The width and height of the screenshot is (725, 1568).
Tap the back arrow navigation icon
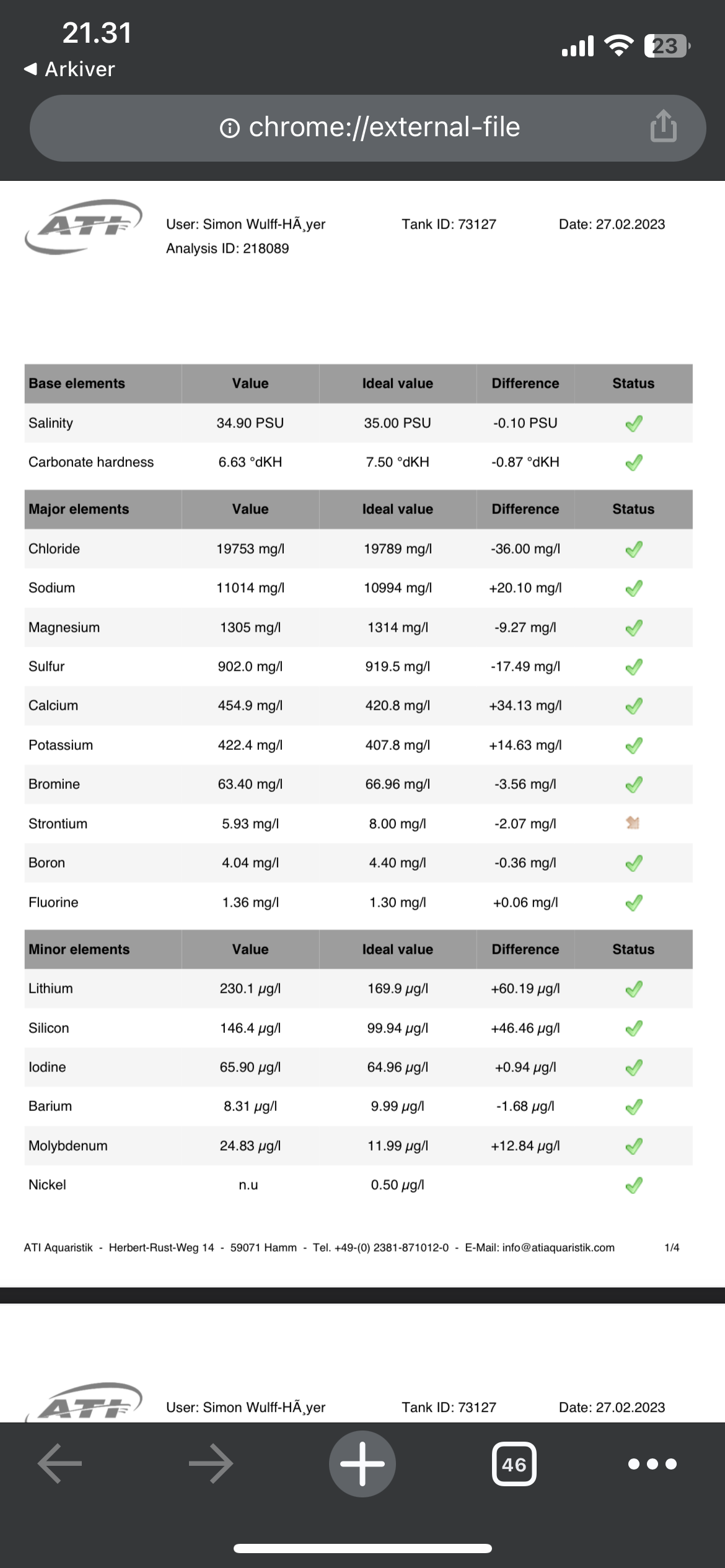click(x=60, y=1463)
